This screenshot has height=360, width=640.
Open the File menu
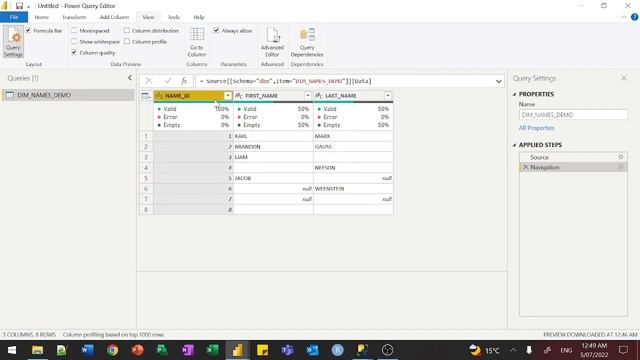pyautogui.click(x=14, y=17)
